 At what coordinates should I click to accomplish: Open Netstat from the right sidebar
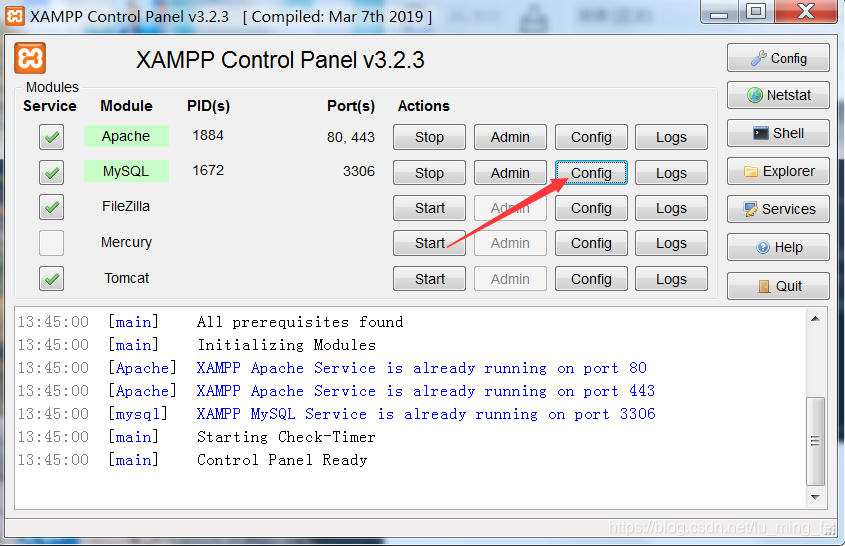pos(778,95)
